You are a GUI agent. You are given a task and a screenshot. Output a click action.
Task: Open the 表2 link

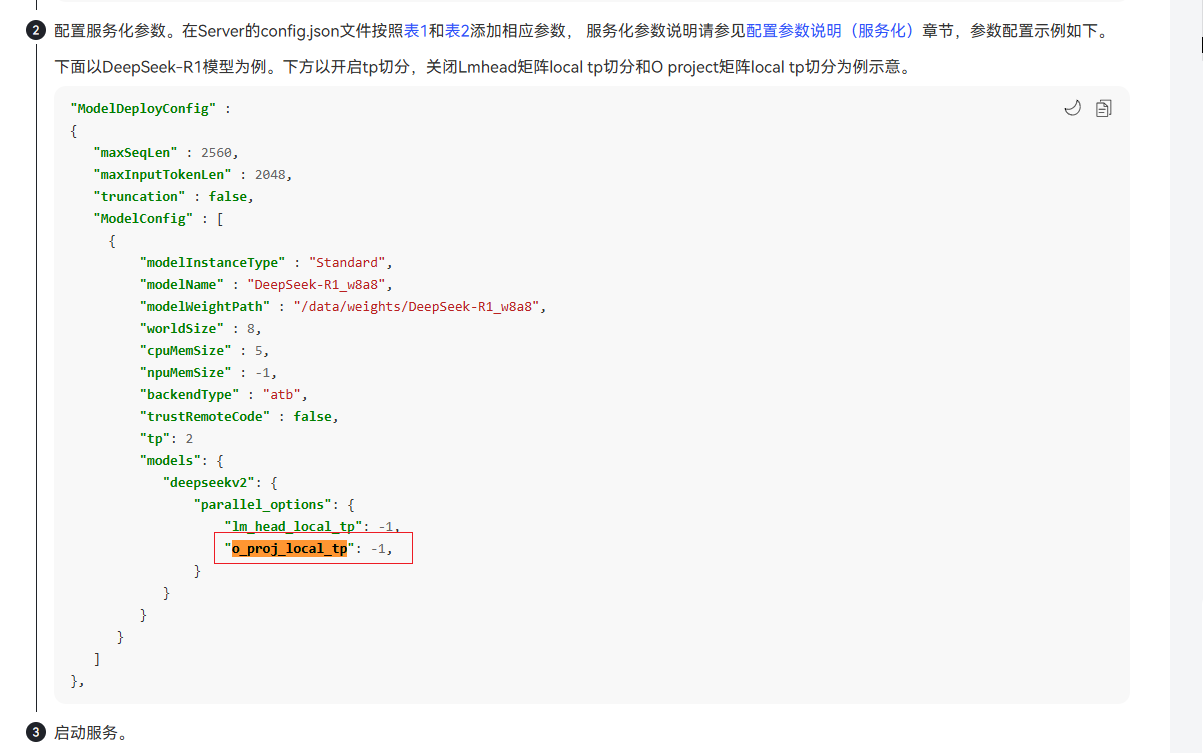tap(457, 31)
